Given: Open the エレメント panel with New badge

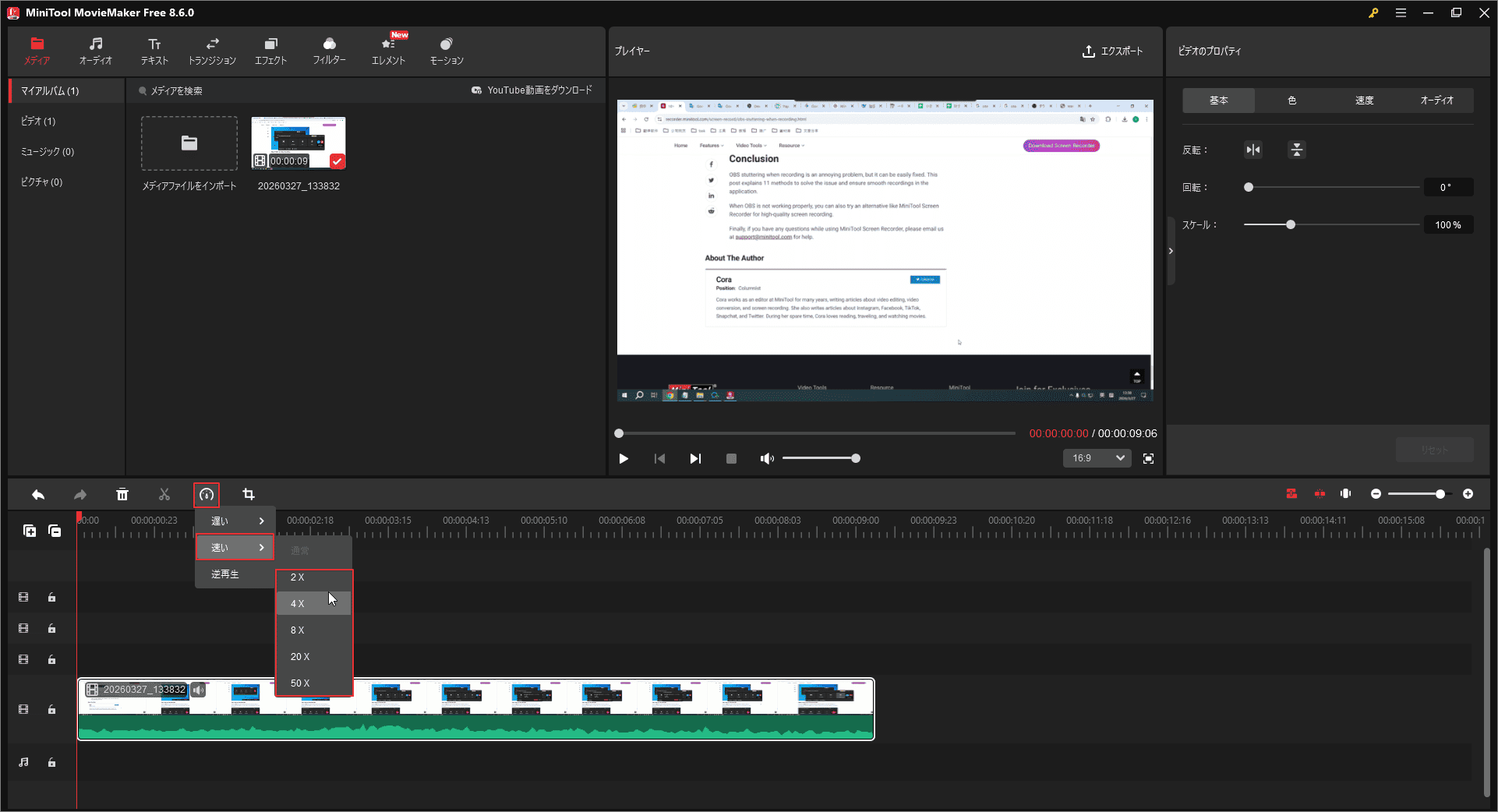Looking at the screenshot, I should [388, 50].
